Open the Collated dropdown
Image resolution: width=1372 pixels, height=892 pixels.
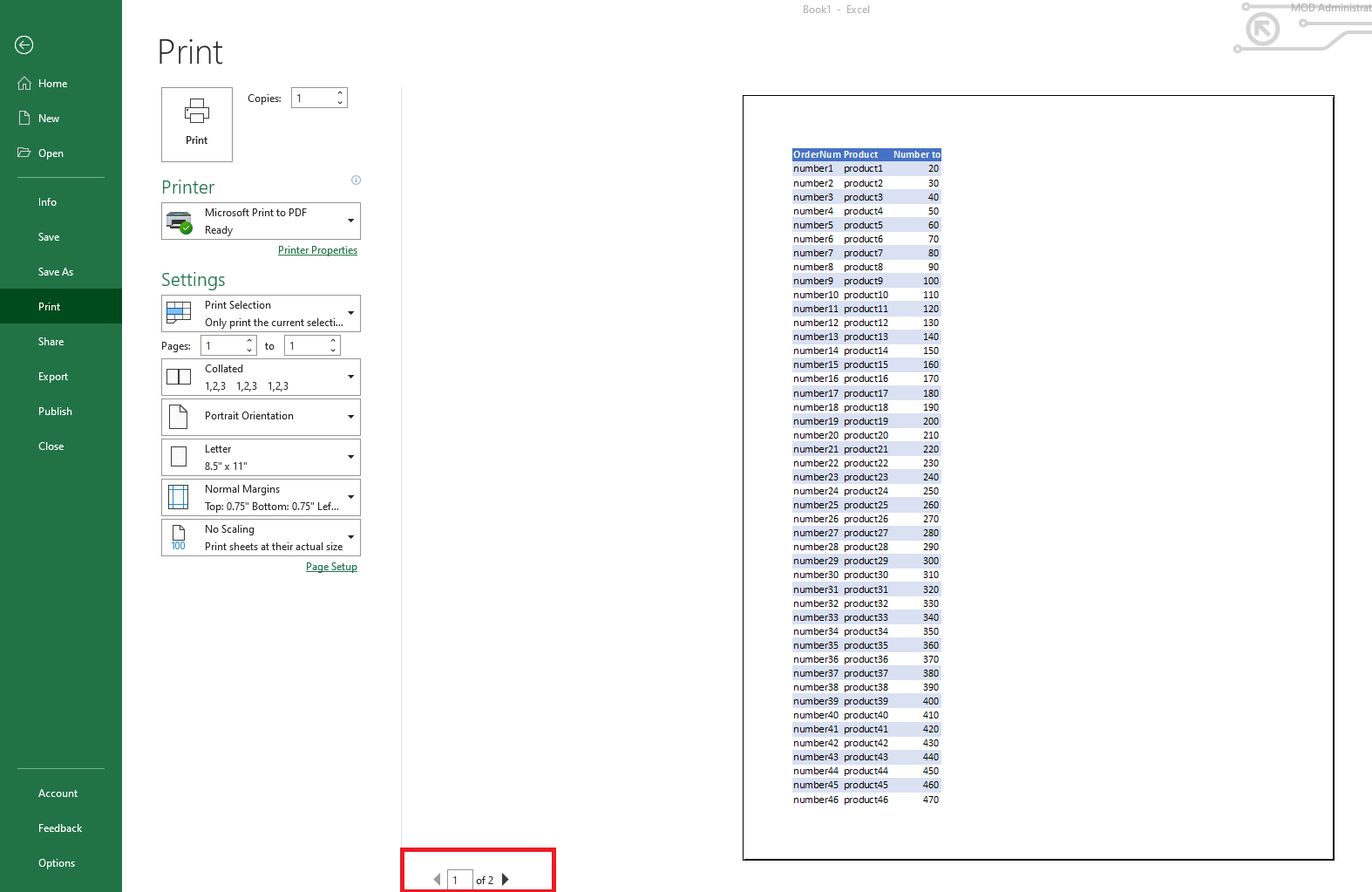pos(261,378)
